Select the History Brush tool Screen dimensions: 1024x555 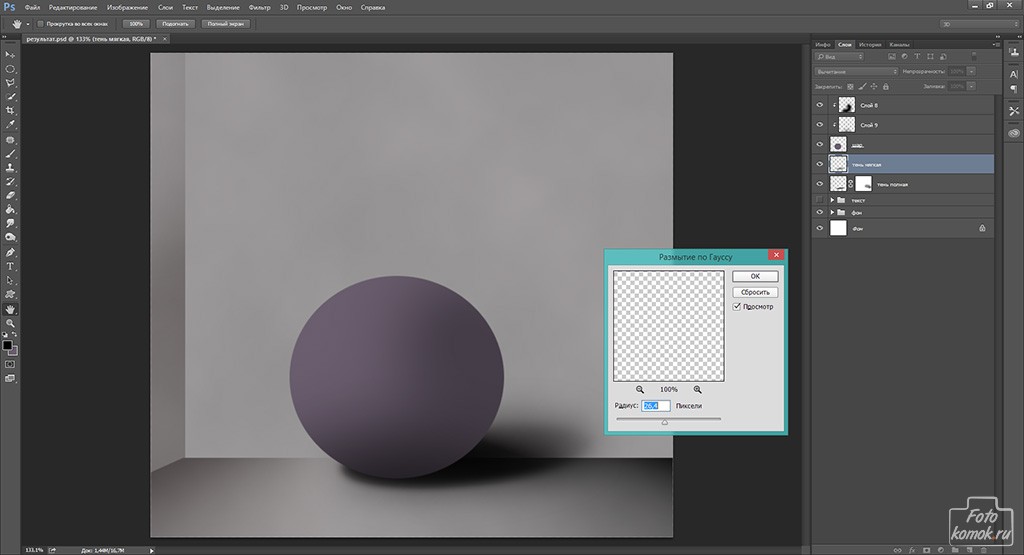point(10,181)
